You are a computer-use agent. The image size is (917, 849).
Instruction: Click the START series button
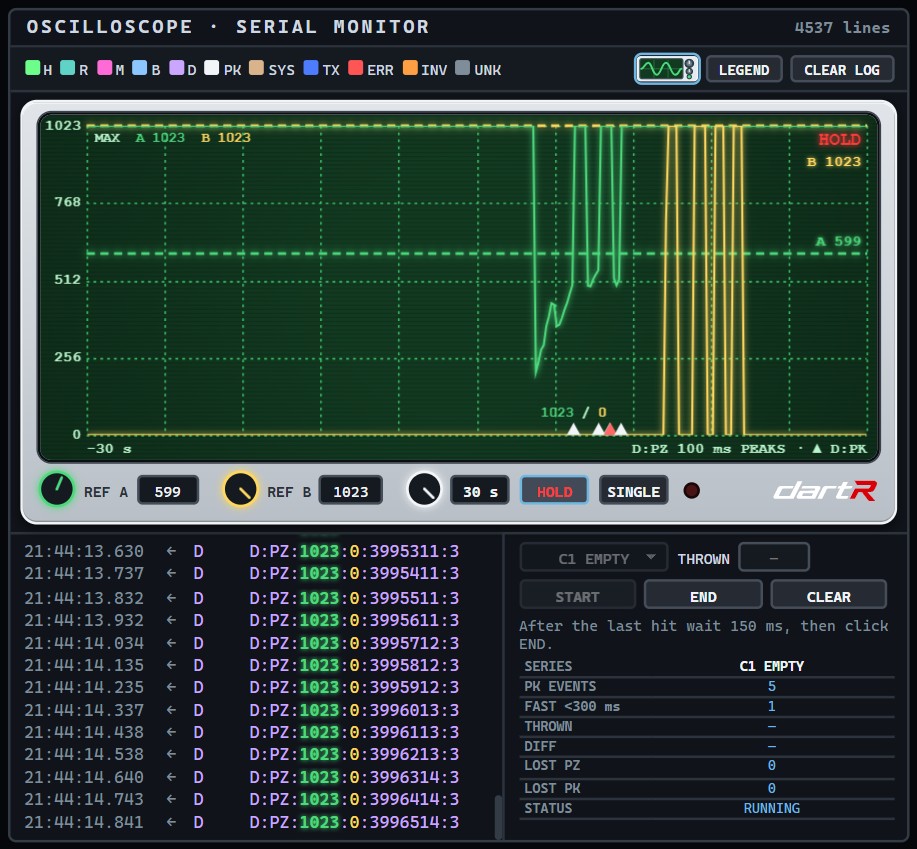(577, 596)
